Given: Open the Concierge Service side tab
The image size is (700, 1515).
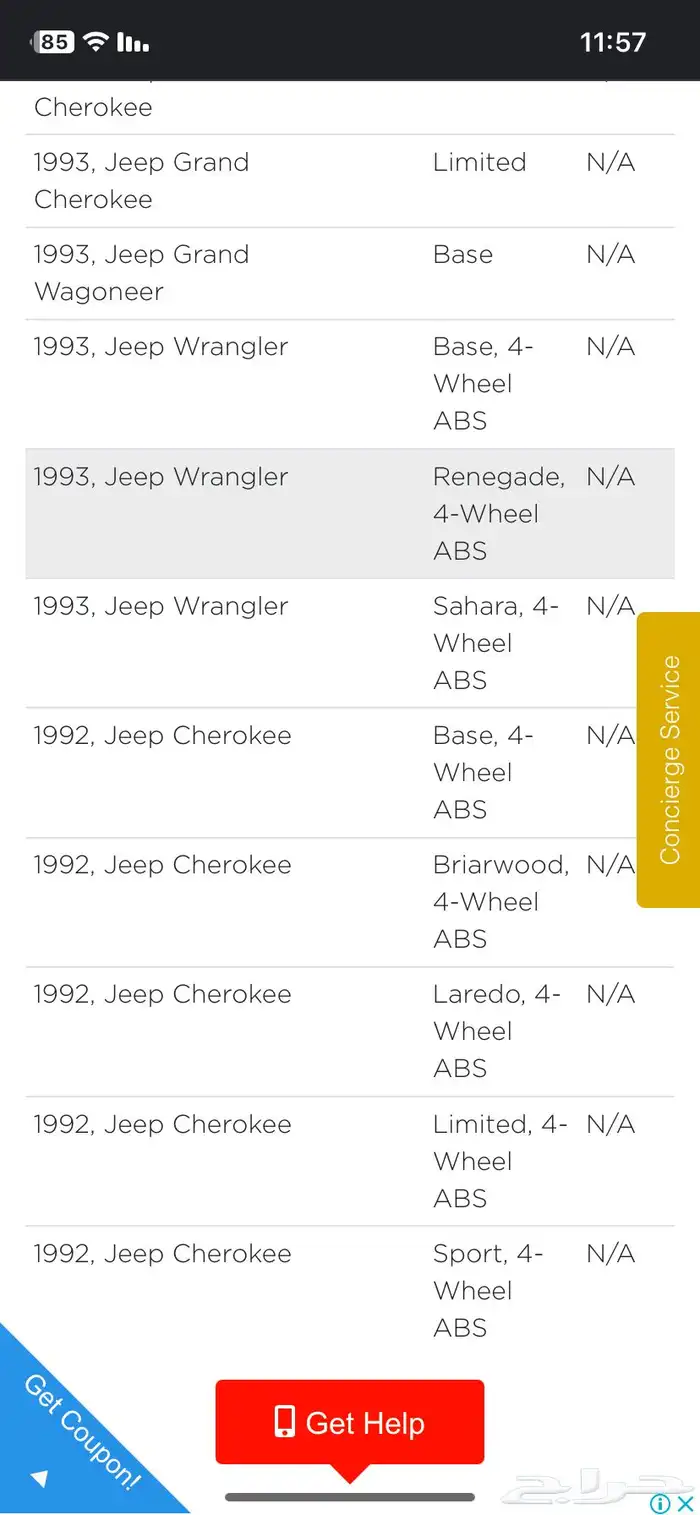Looking at the screenshot, I should 668,760.
